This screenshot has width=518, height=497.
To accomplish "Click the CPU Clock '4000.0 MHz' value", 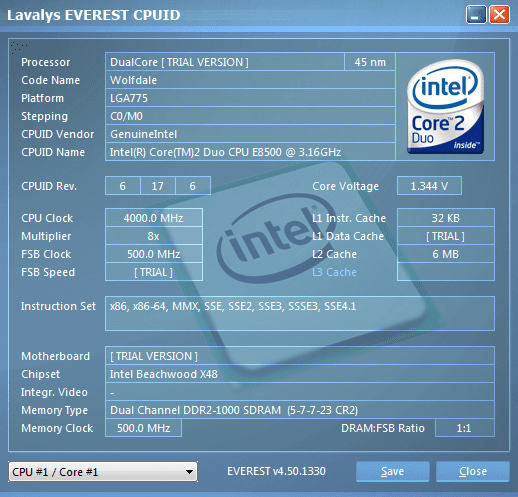I will pos(154,218).
